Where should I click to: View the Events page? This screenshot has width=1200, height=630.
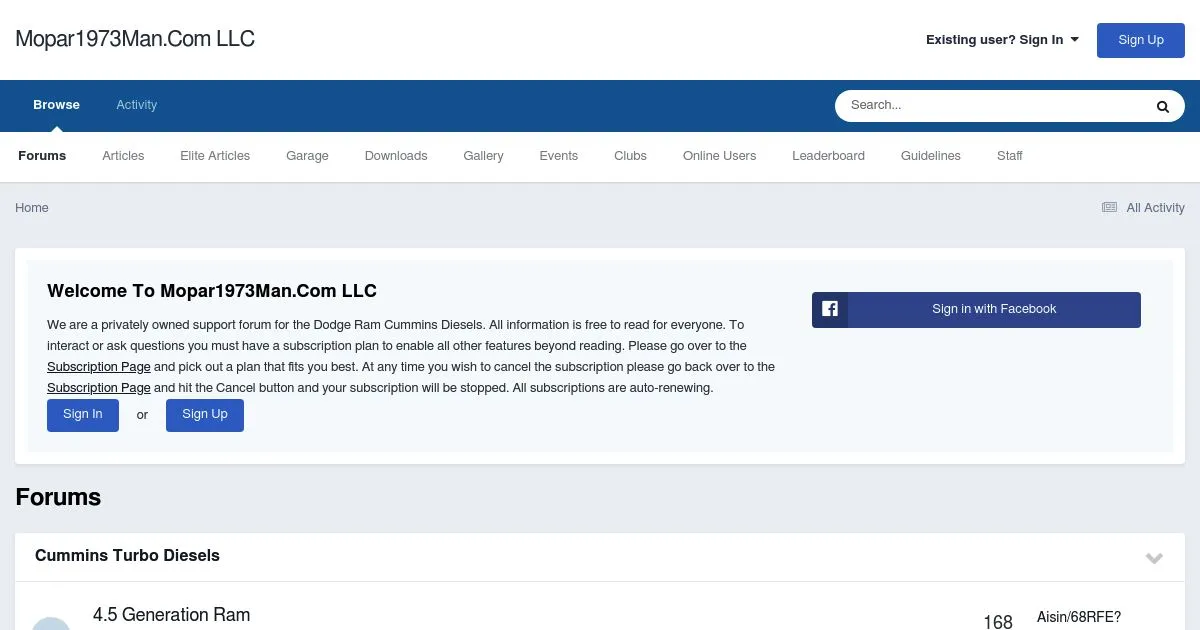558,156
